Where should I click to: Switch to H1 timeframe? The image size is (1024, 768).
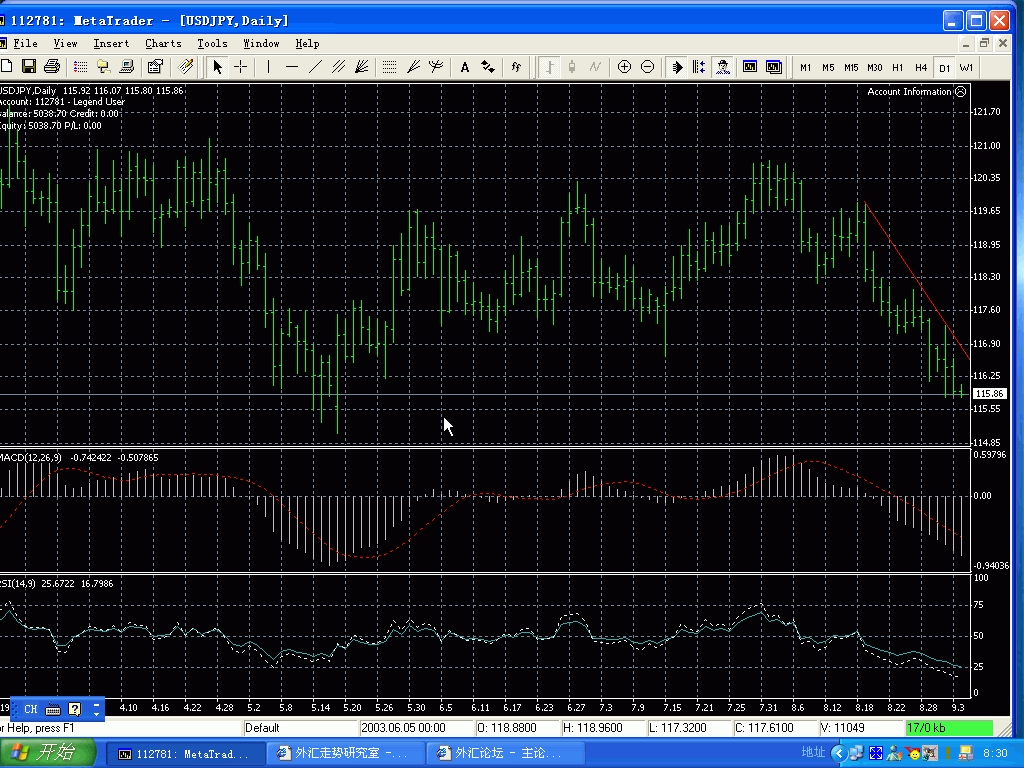897,67
